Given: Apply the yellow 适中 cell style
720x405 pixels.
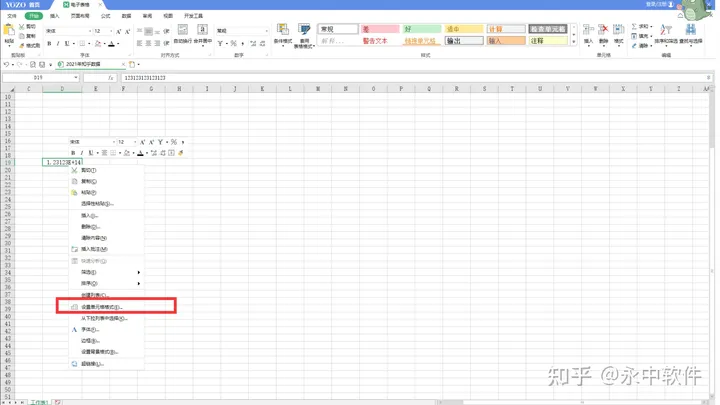Looking at the screenshot, I should point(464,29).
